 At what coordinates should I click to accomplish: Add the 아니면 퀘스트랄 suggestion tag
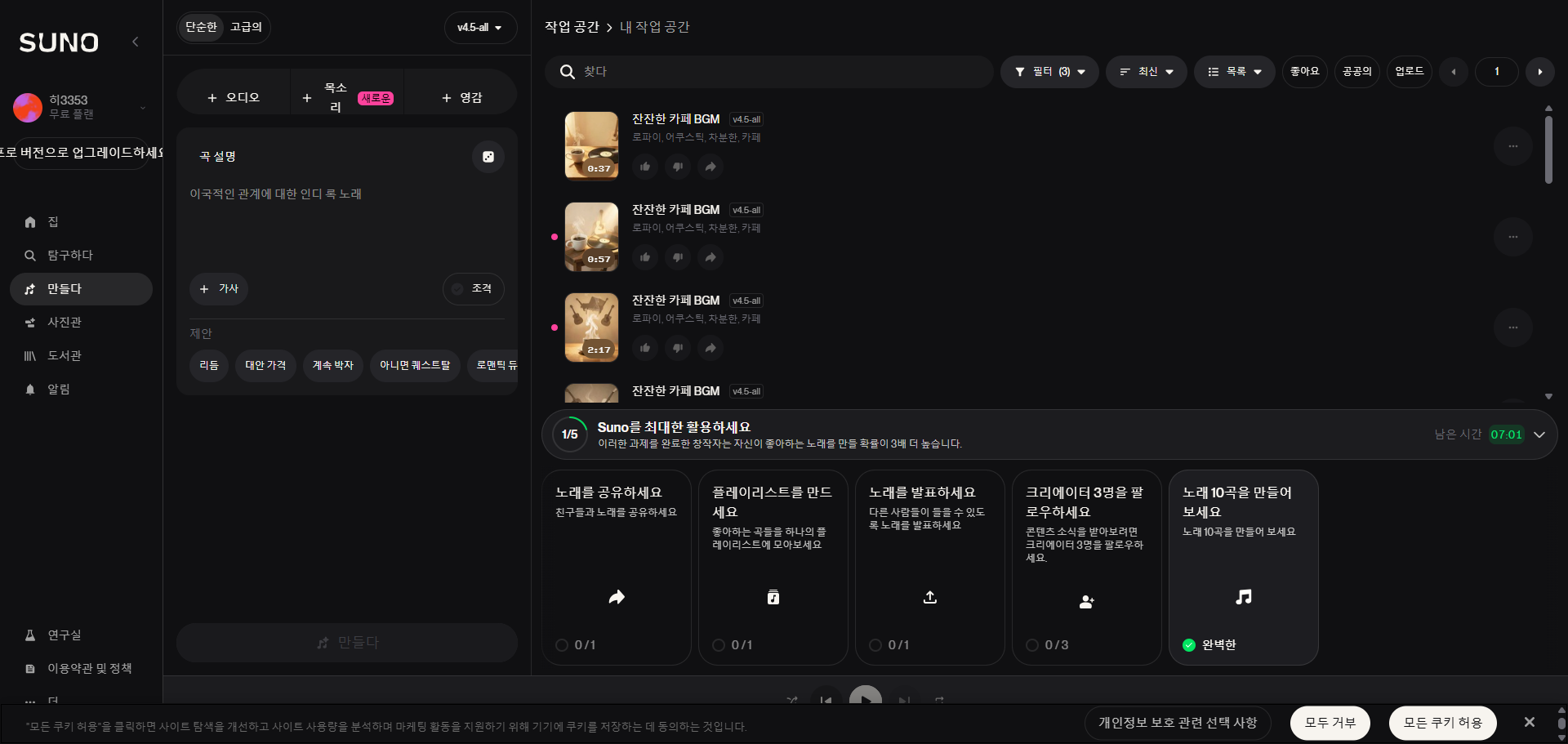[415, 365]
